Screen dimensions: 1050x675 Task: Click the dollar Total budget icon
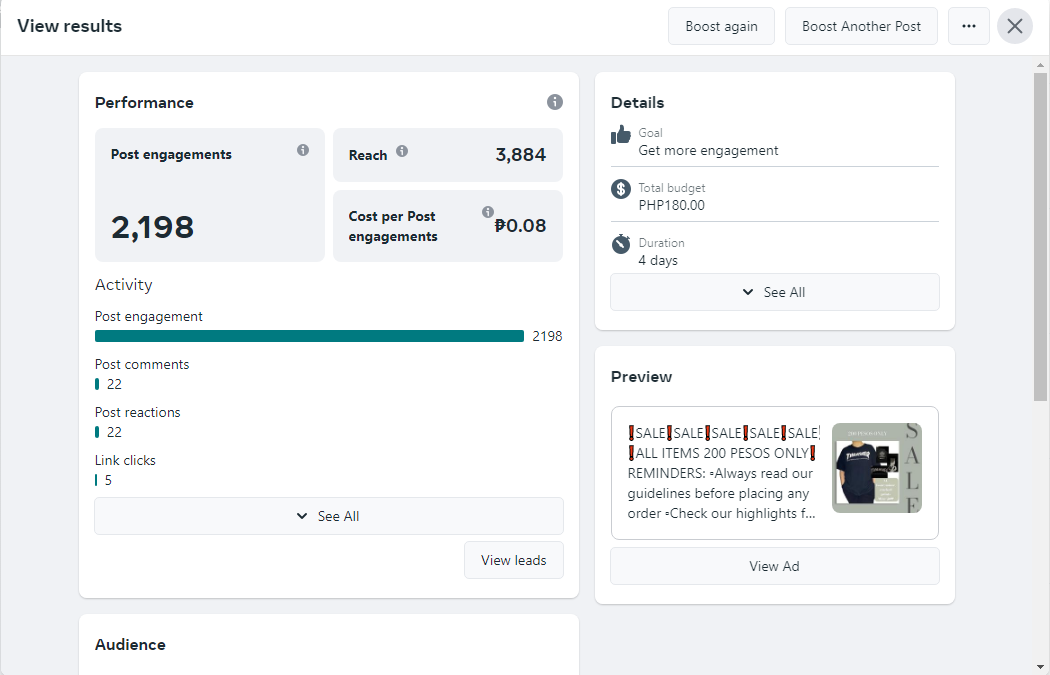point(621,188)
